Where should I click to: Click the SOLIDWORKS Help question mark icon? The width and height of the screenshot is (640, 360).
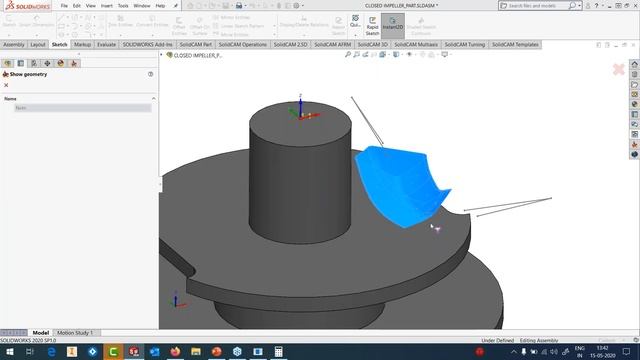pos(596,6)
